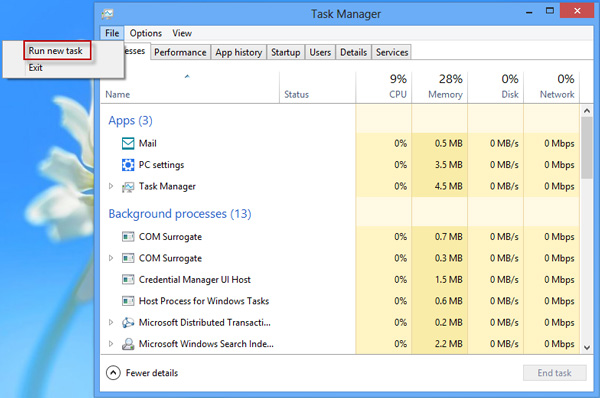
Task: Open the File menu
Action: point(112,33)
